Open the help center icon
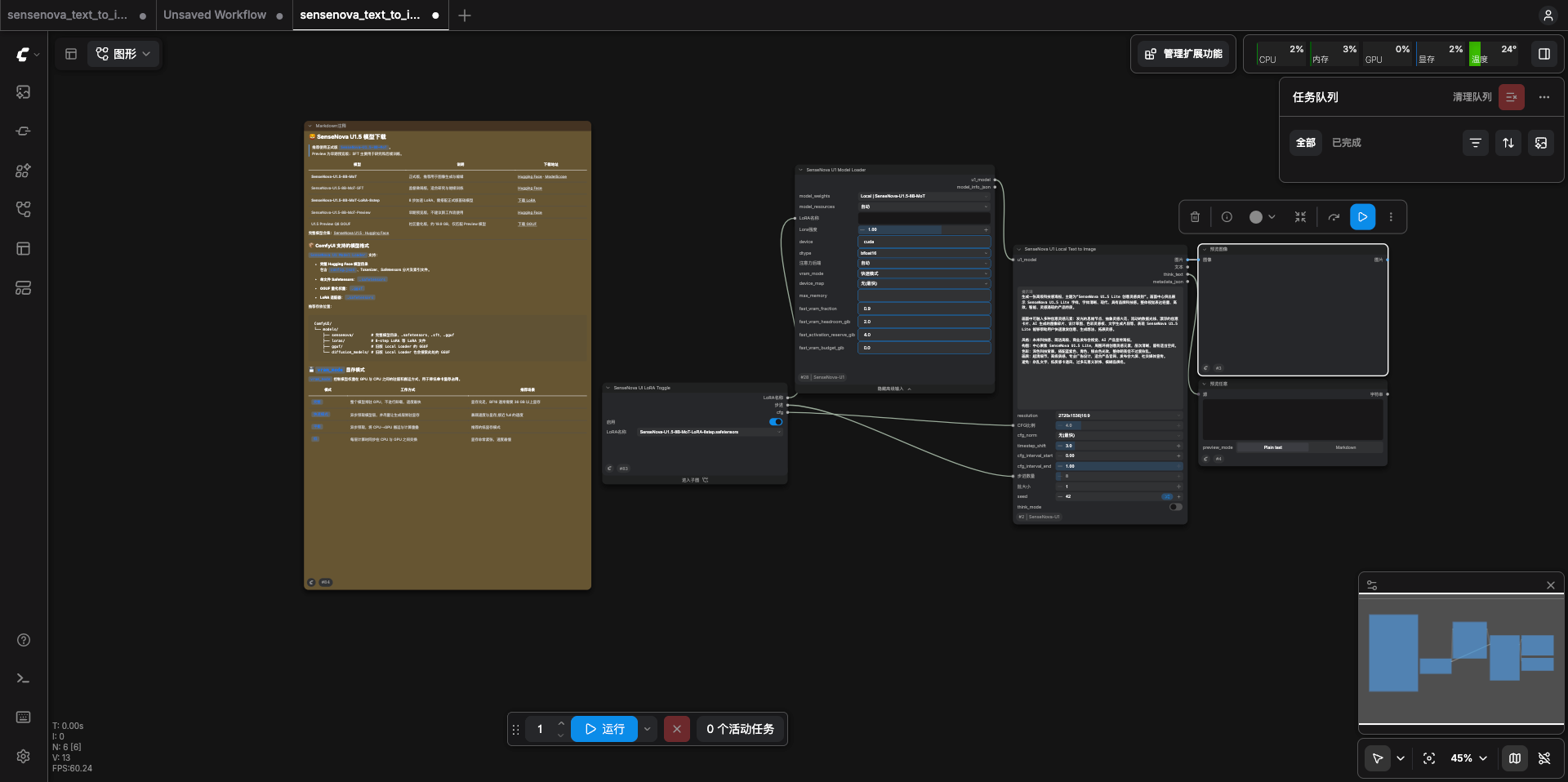This screenshot has height=782, width=1568. pos(24,640)
